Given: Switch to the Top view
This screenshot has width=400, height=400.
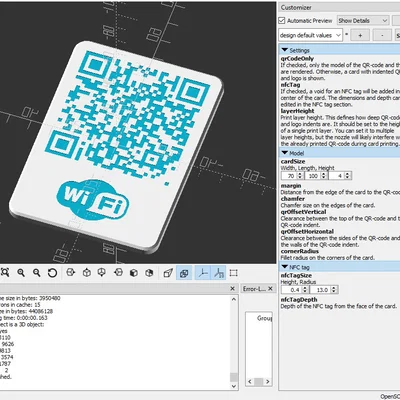Looking at the screenshot, I should pos(87,273).
